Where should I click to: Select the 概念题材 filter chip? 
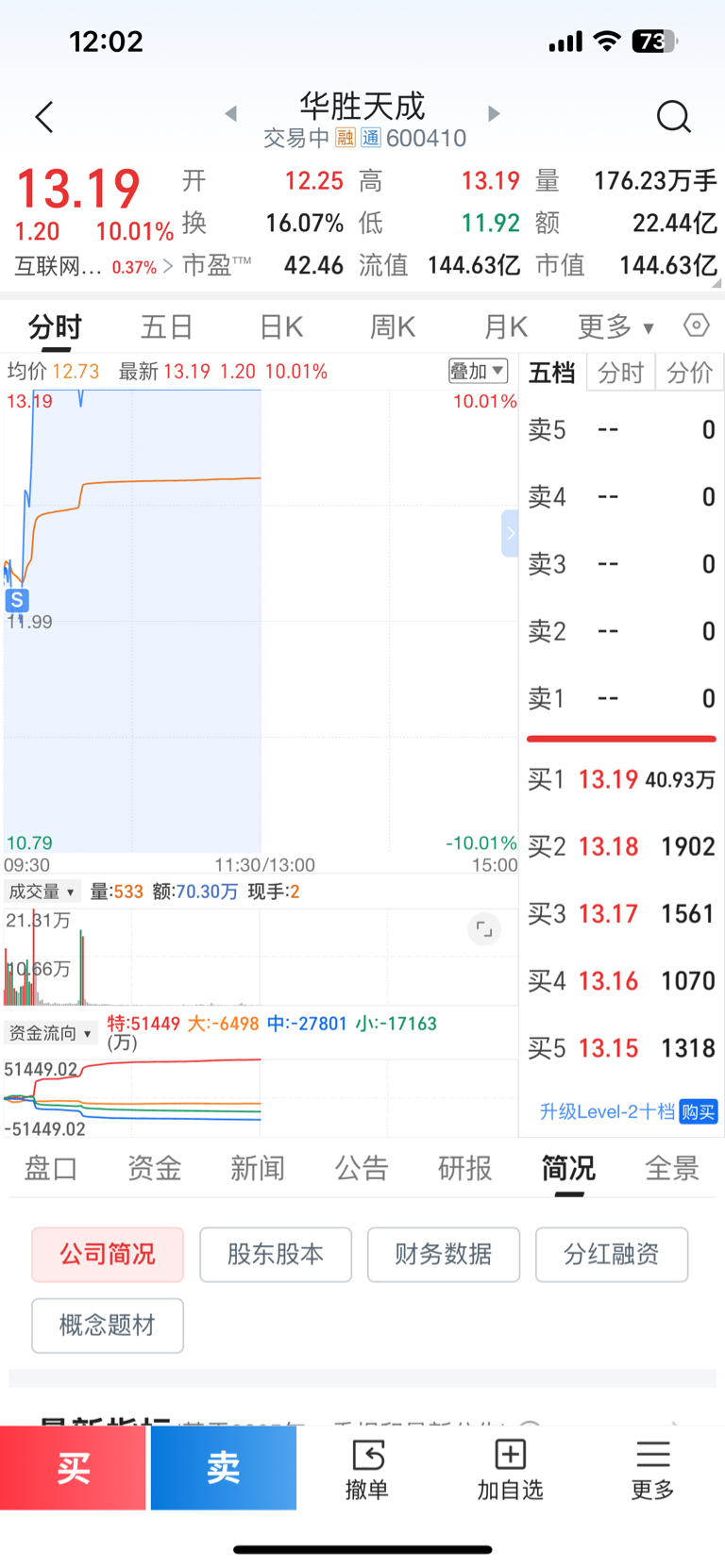pyautogui.click(x=108, y=1326)
